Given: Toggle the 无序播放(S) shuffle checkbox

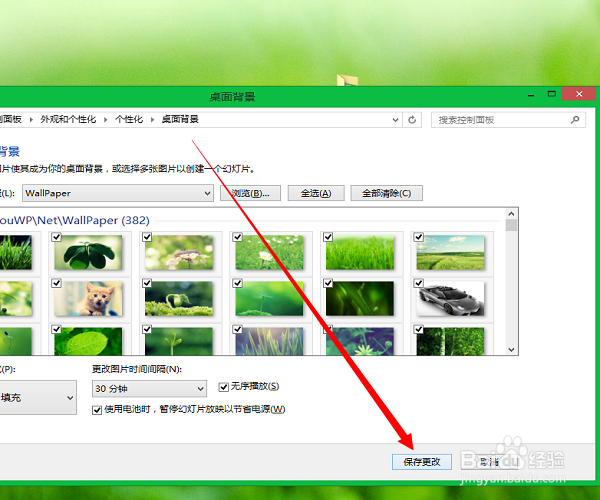Looking at the screenshot, I should coord(223,387).
